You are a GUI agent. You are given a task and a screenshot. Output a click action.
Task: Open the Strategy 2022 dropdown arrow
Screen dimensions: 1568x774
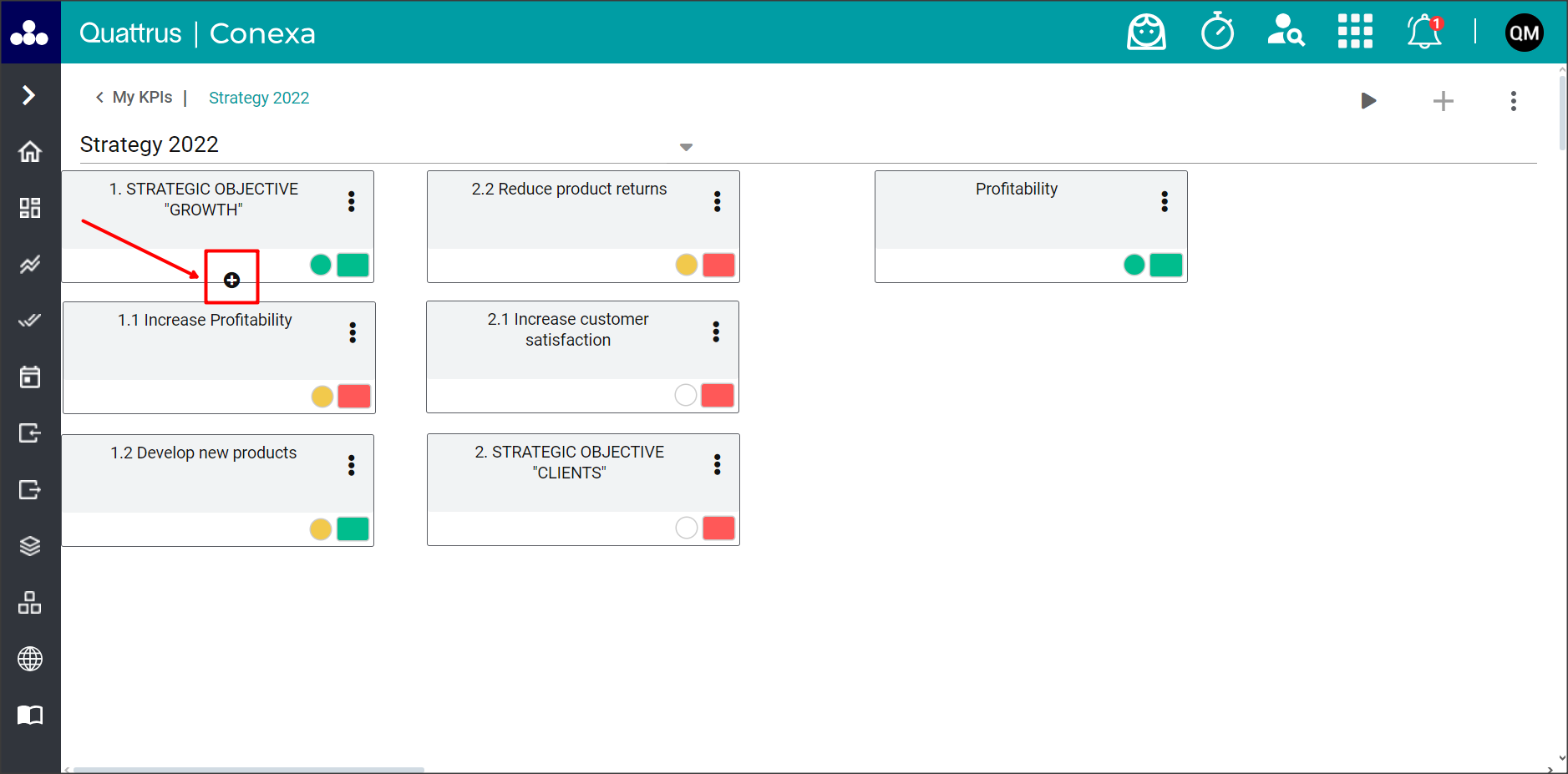tap(686, 147)
